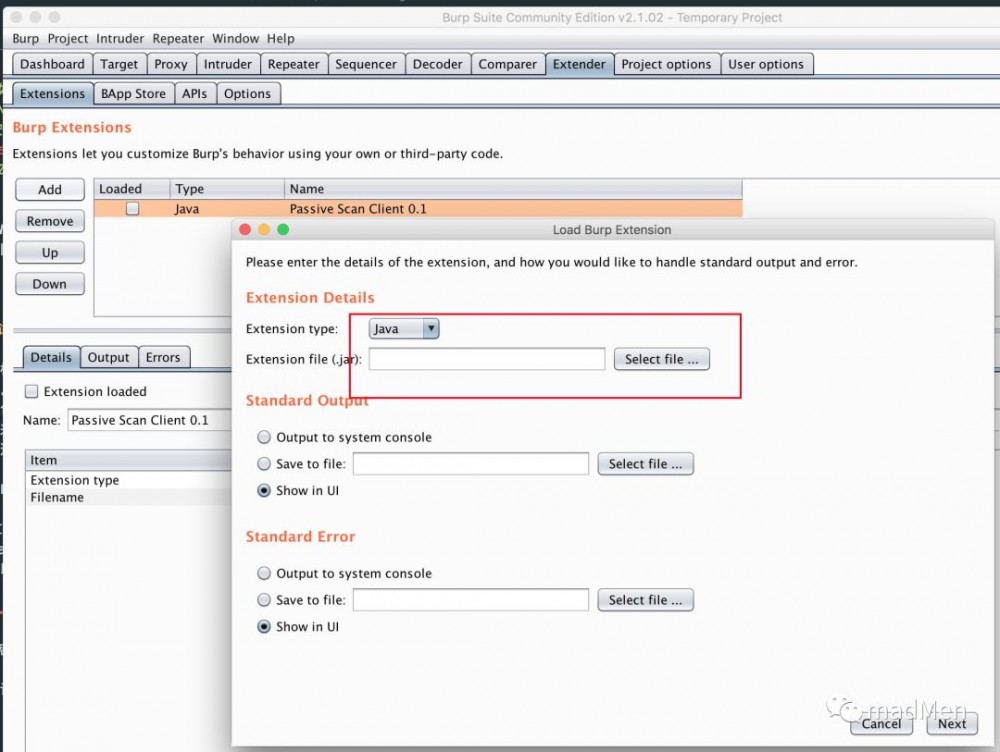The height and width of the screenshot is (752, 1000).
Task: Close the Load Burp Extension dialog
Action: pos(245,230)
